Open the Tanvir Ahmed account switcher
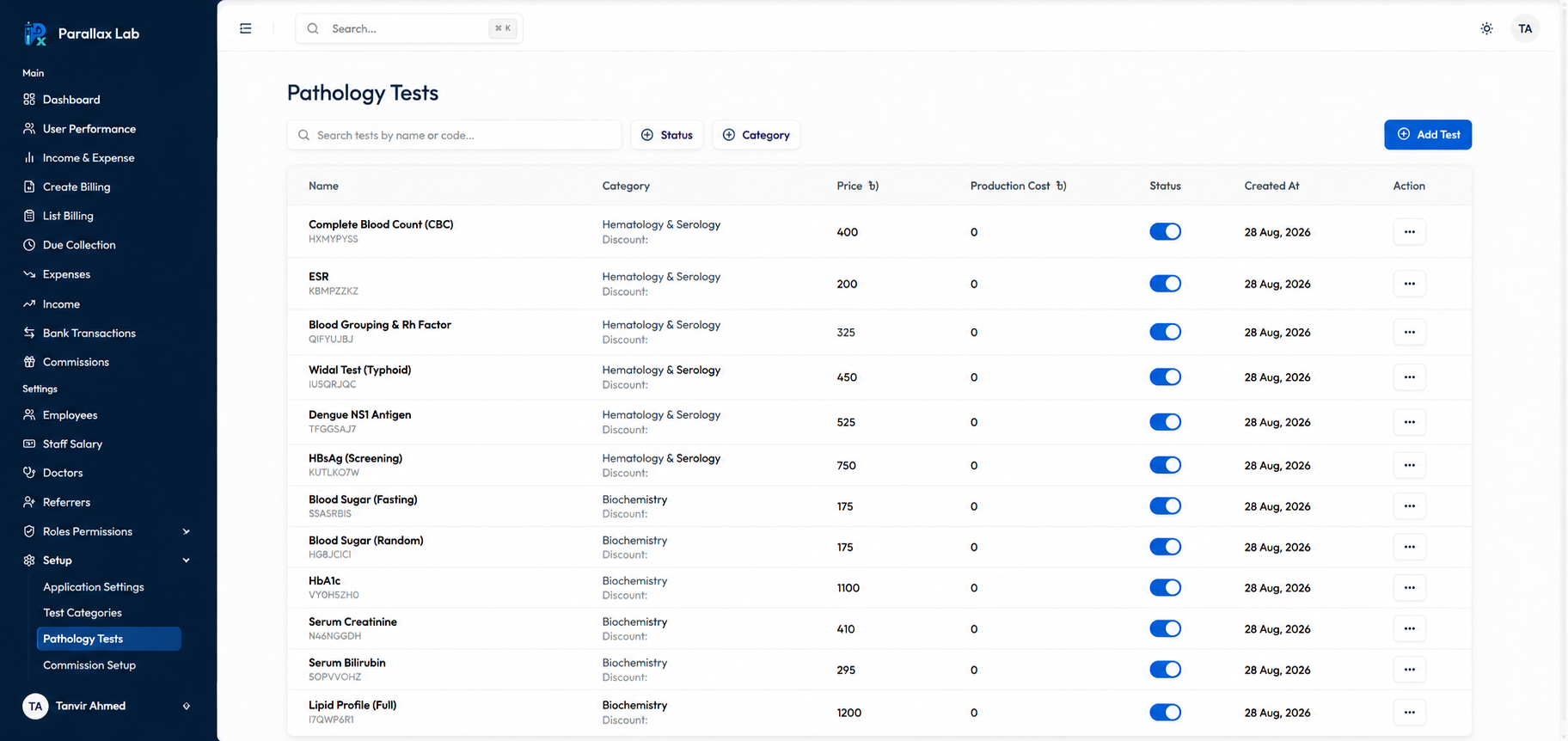The width and height of the screenshot is (1568, 741). [107, 706]
